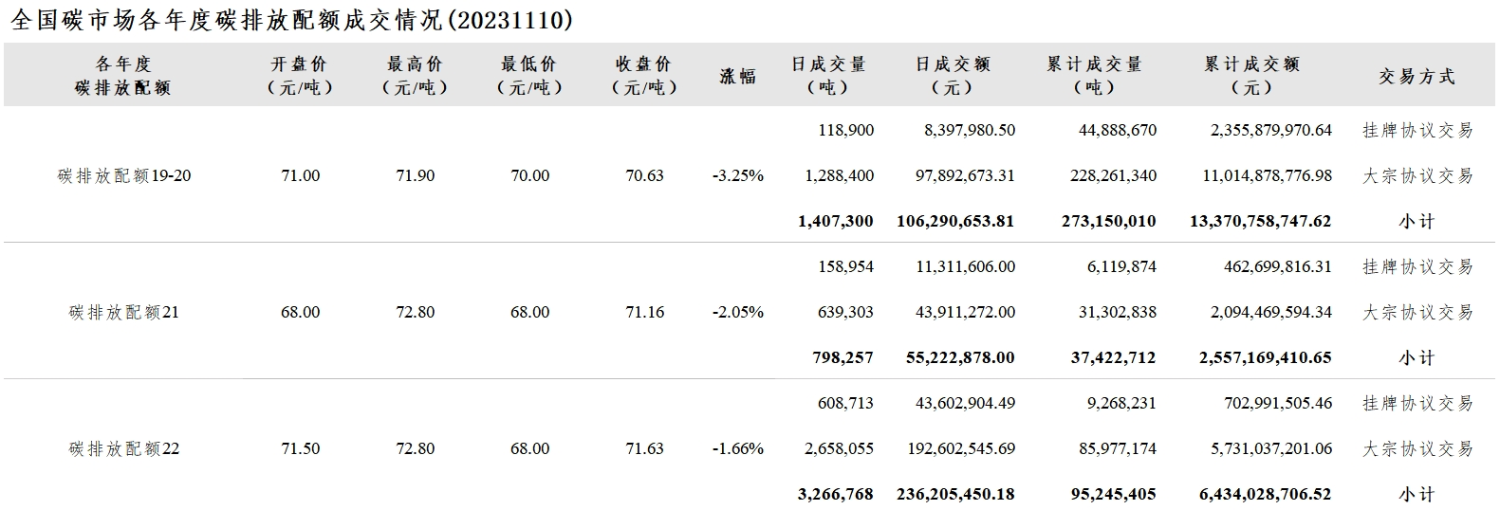
Task: Click the 碳排放配额21 row label
Action: (124, 312)
